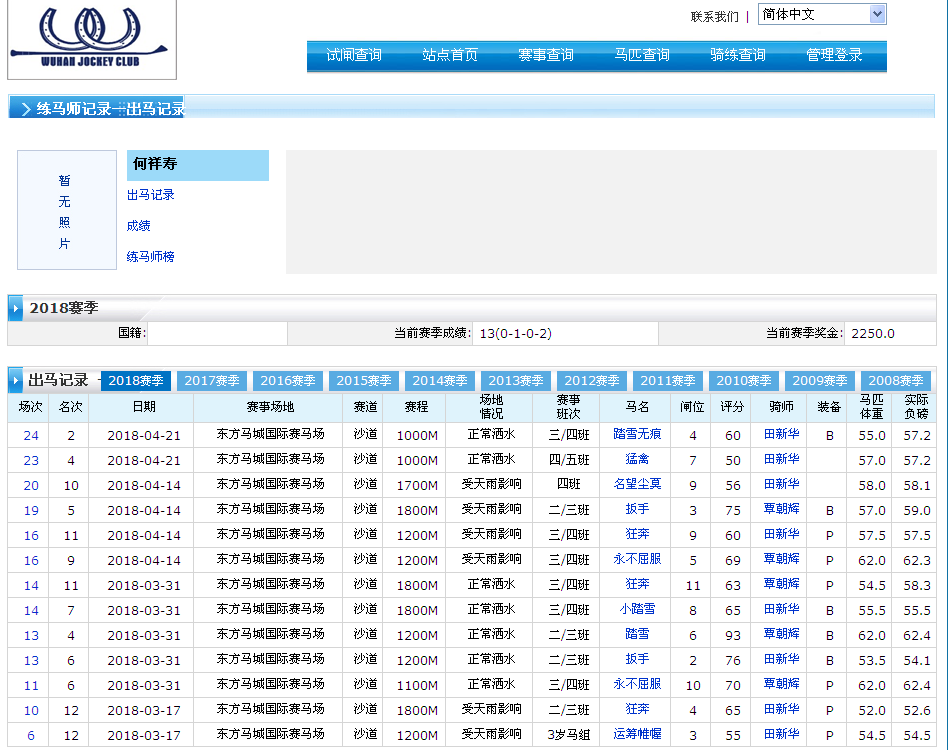Open 试闸查询 in the navigation bar
948x750 pixels.
click(354, 56)
